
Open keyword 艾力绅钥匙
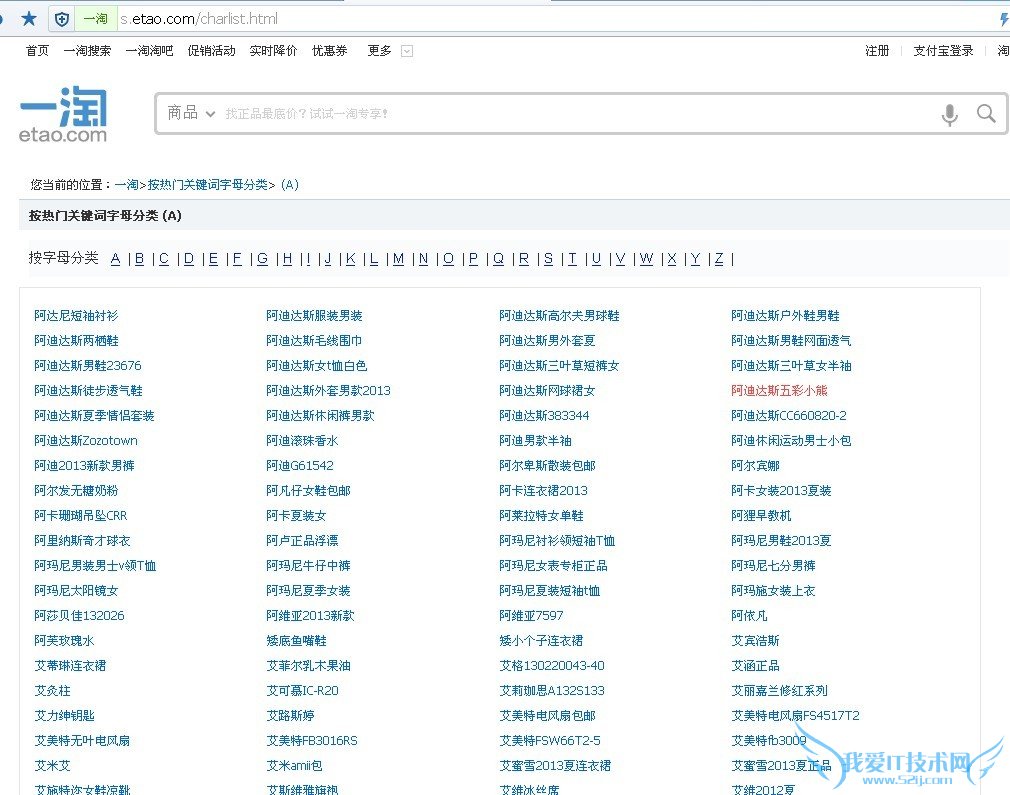coord(64,716)
